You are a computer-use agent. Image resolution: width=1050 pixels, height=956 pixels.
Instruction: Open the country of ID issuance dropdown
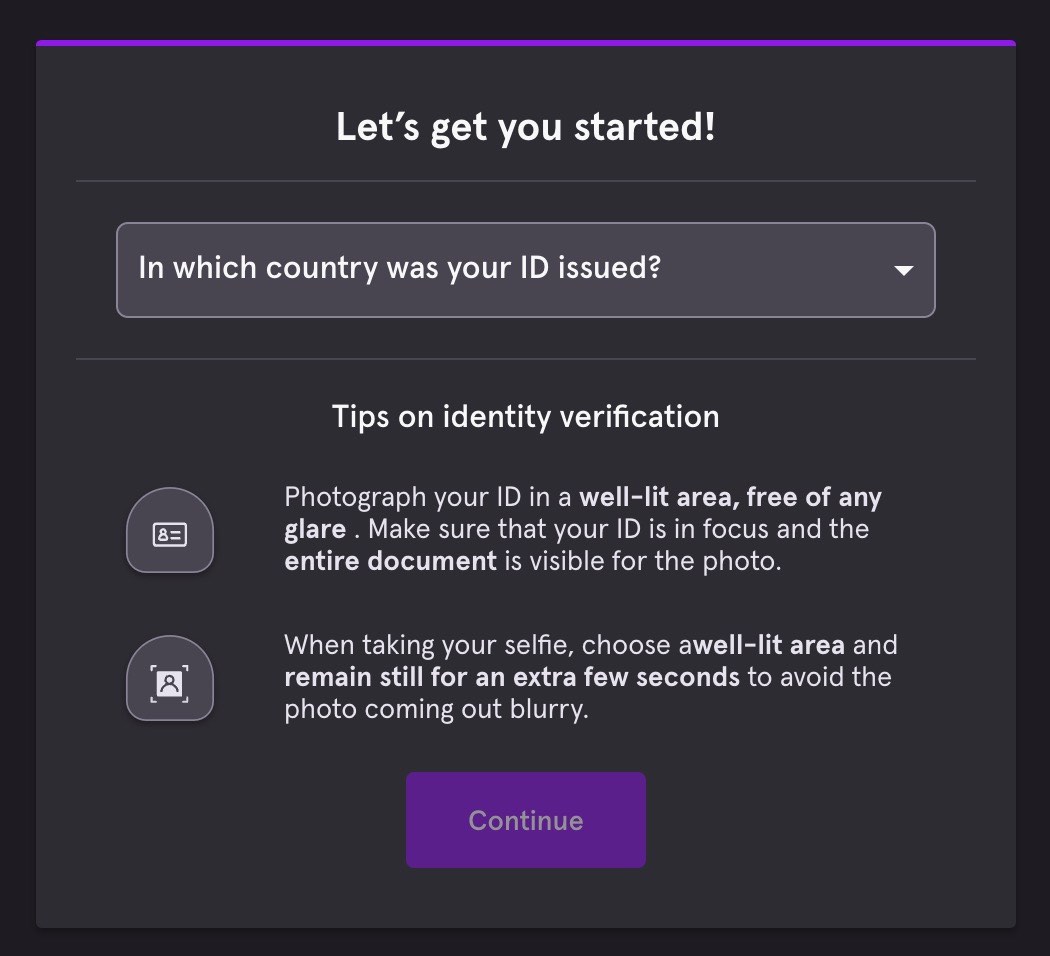[x=525, y=270]
